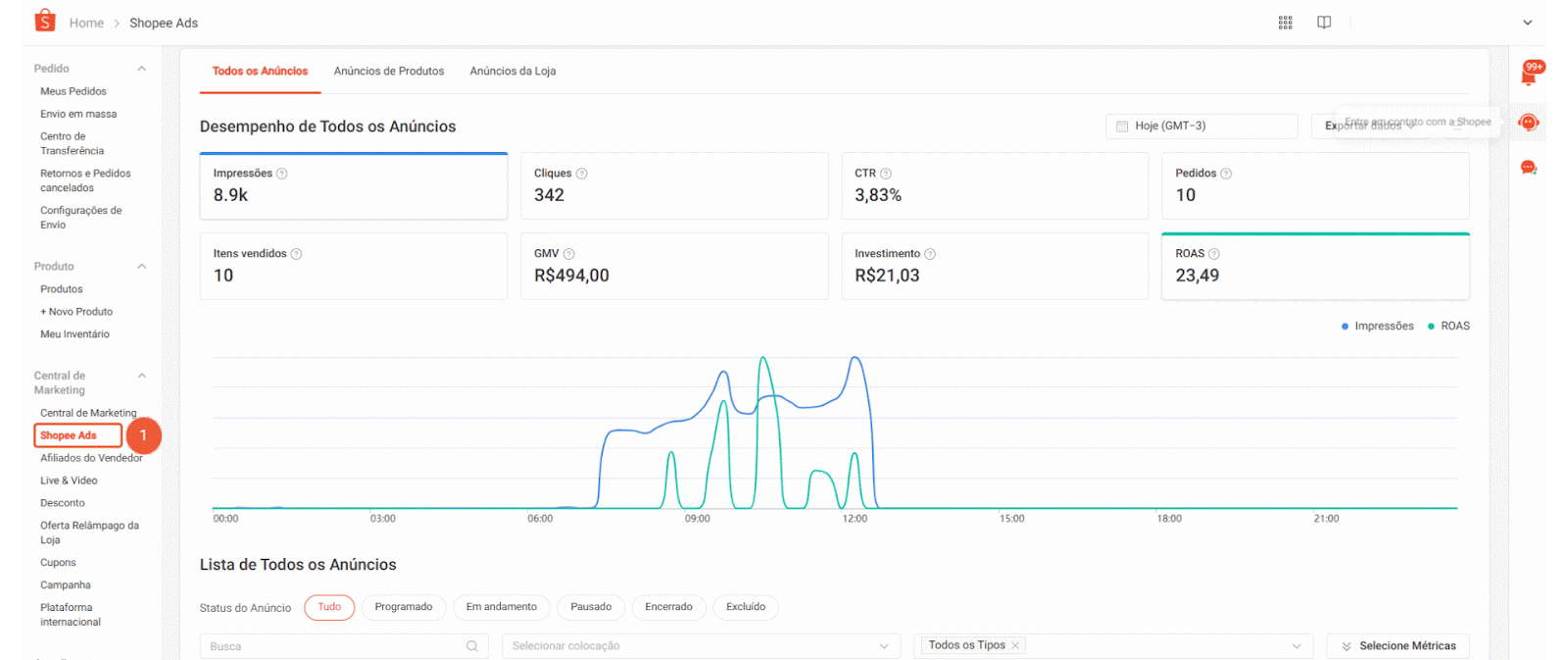The image size is (1568, 660).
Task: Open Cupons in sidebar
Action: 58,563
